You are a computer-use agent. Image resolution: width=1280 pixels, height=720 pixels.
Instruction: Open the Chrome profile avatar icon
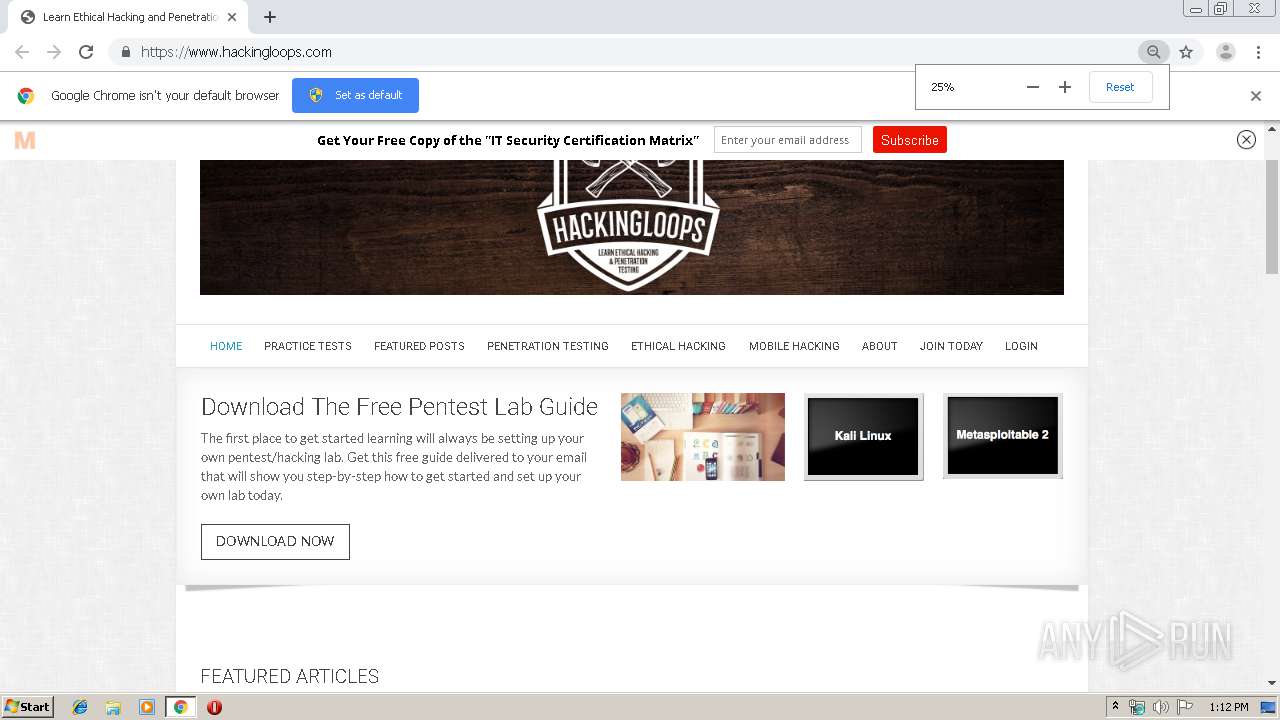click(x=1226, y=52)
